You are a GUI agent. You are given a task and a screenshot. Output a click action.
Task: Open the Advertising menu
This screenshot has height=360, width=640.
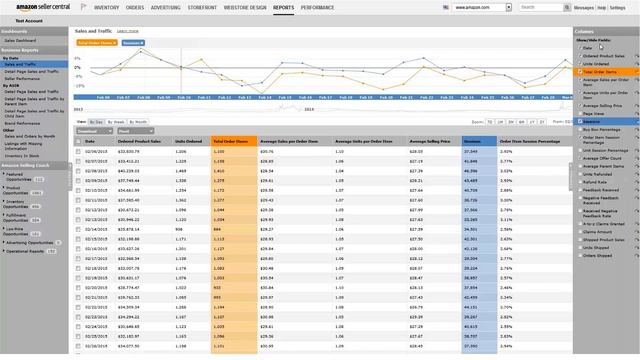coord(165,8)
